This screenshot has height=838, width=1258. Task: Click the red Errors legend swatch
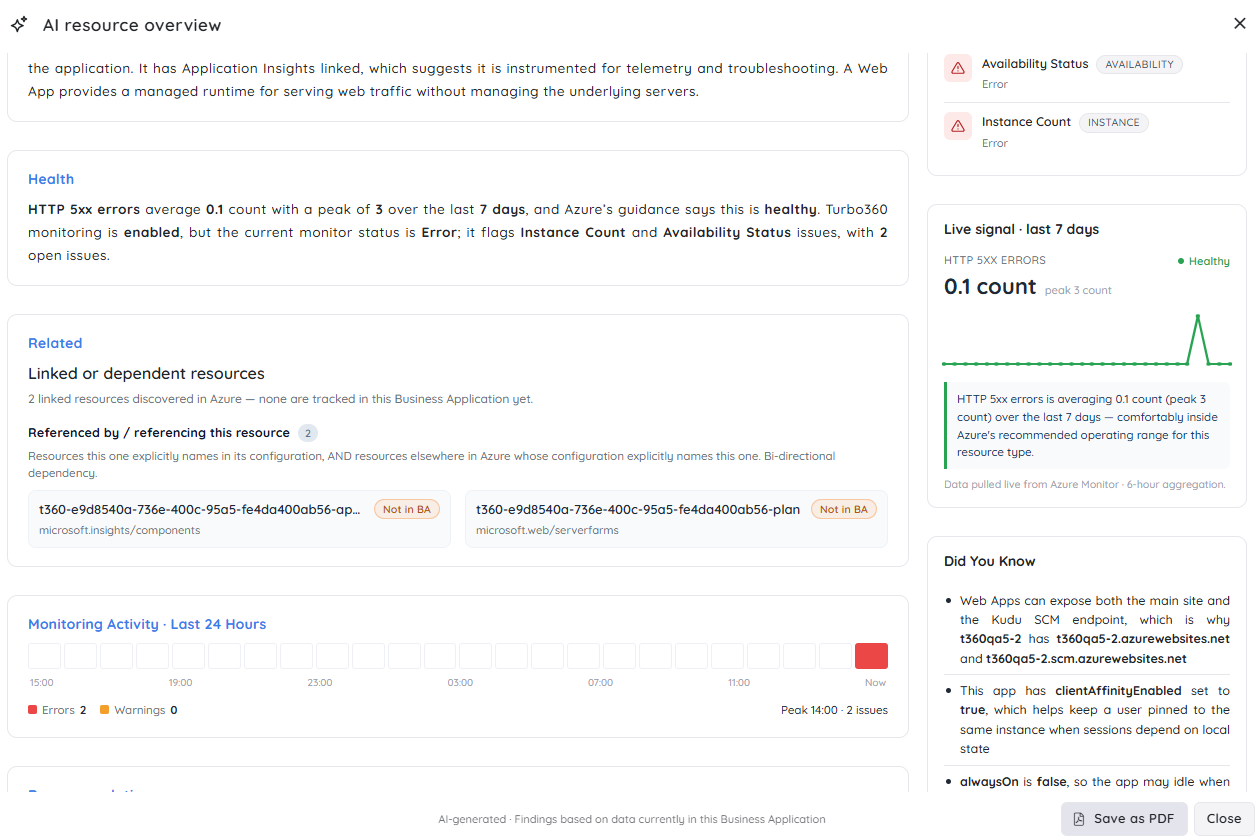tap(33, 710)
